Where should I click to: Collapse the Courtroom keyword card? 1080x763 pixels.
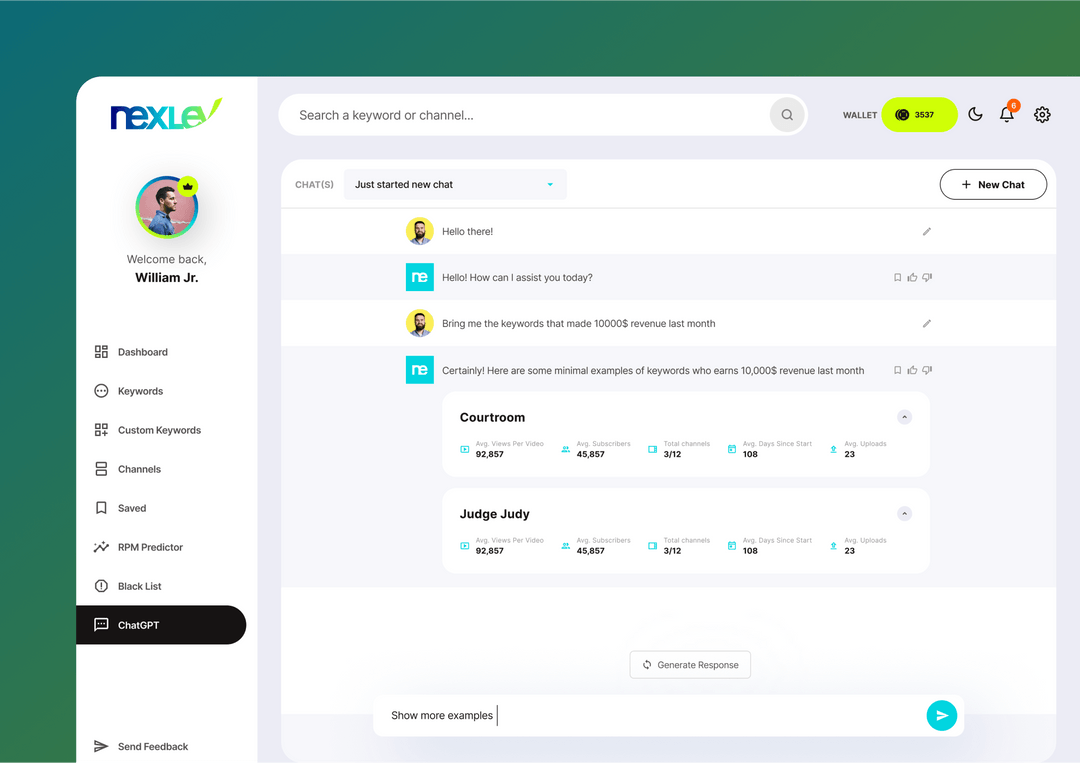point(904,417)
